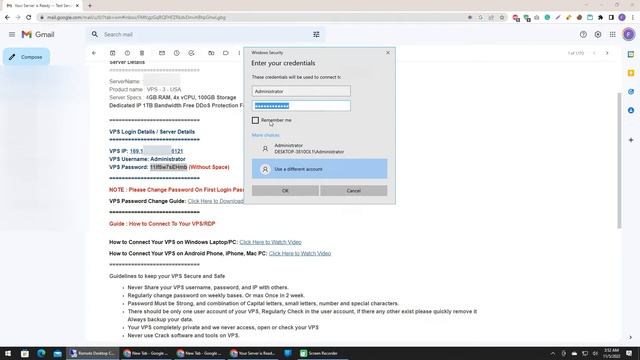Switch to Remote Desktop Connection taskbar item
Viewport: 640px width, 360px height.
click(93, 353)
